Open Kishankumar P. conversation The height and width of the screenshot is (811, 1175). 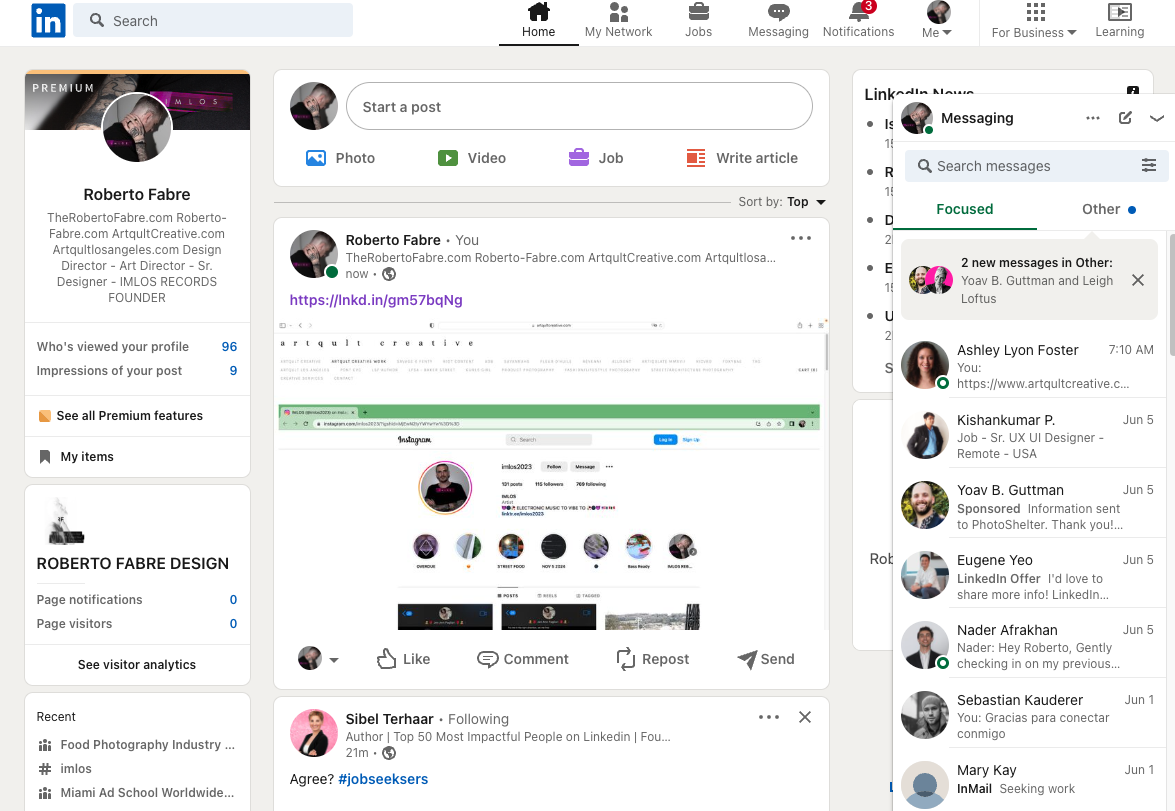click(x=1030, y=436)
